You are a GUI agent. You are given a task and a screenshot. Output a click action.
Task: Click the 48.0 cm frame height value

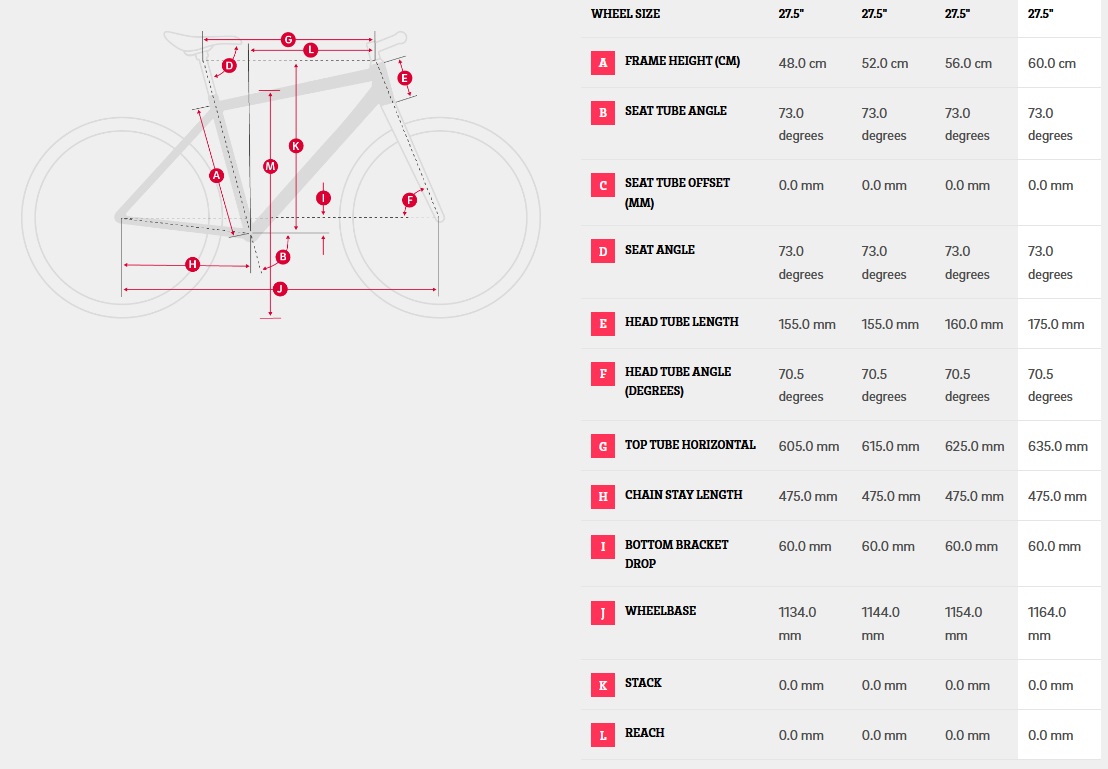coord(802,63)
